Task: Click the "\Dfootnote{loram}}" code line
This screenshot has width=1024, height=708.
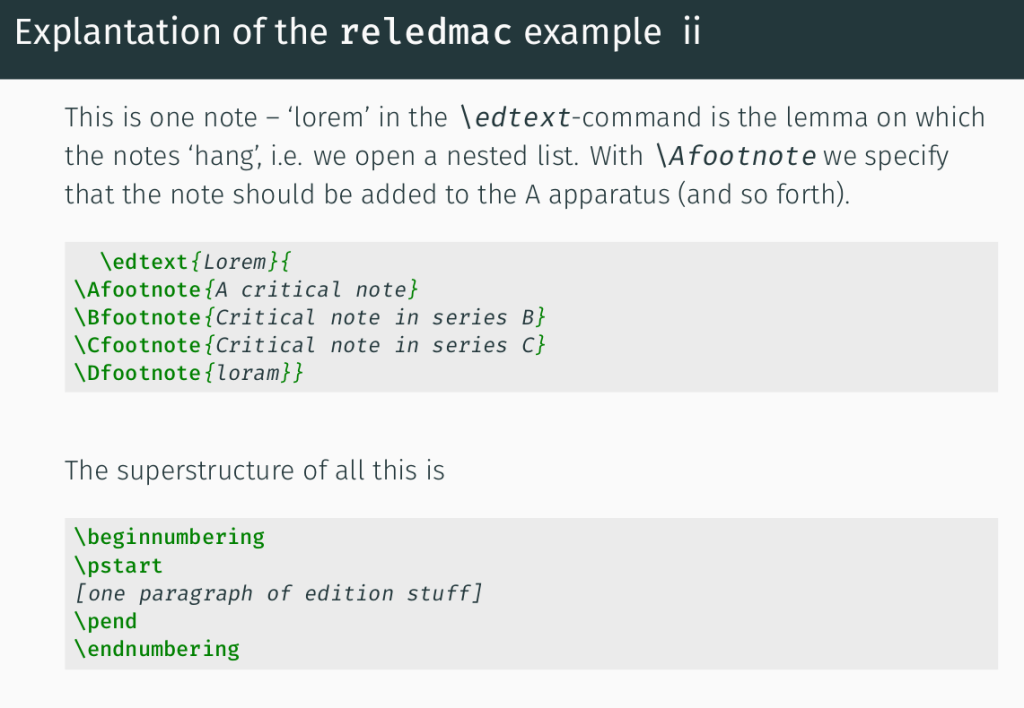Action: (188, 373)
